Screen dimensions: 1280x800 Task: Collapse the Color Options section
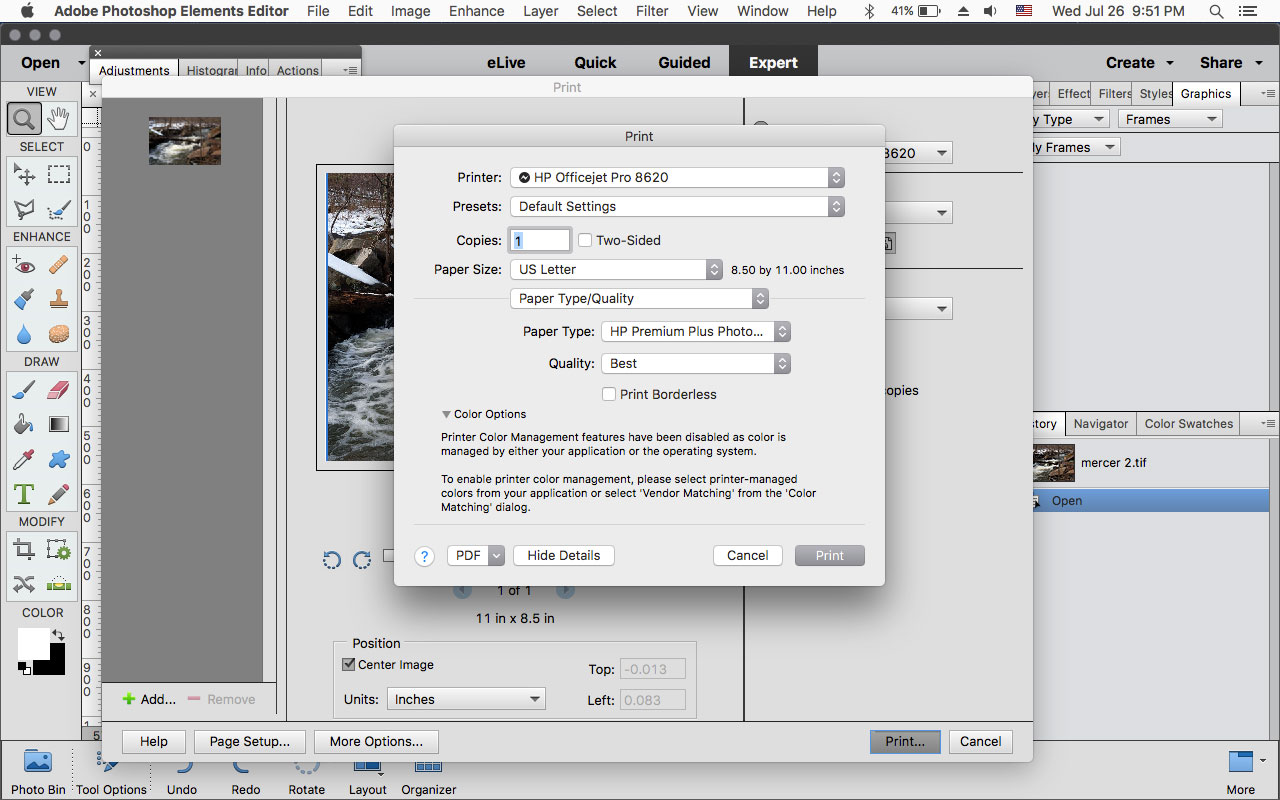click(447, 414)
